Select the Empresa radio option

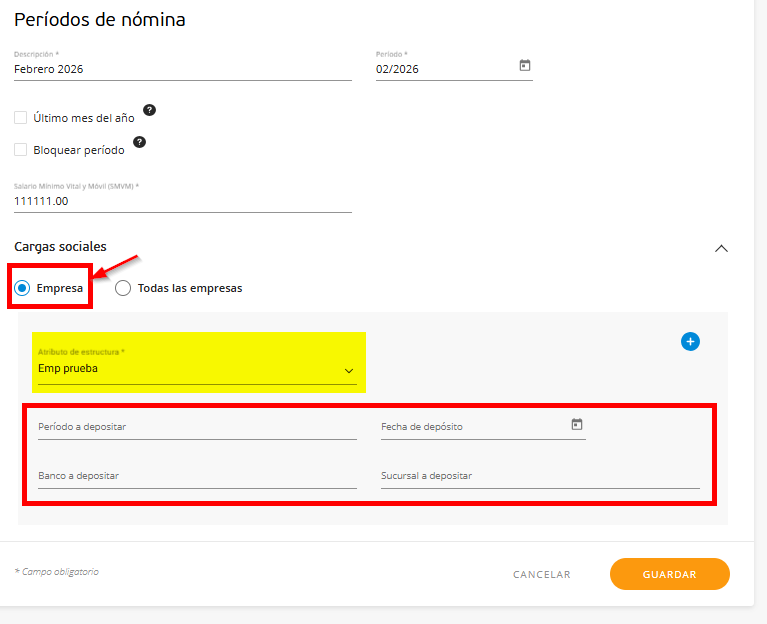pyautogui.click(x=23, y=288)
